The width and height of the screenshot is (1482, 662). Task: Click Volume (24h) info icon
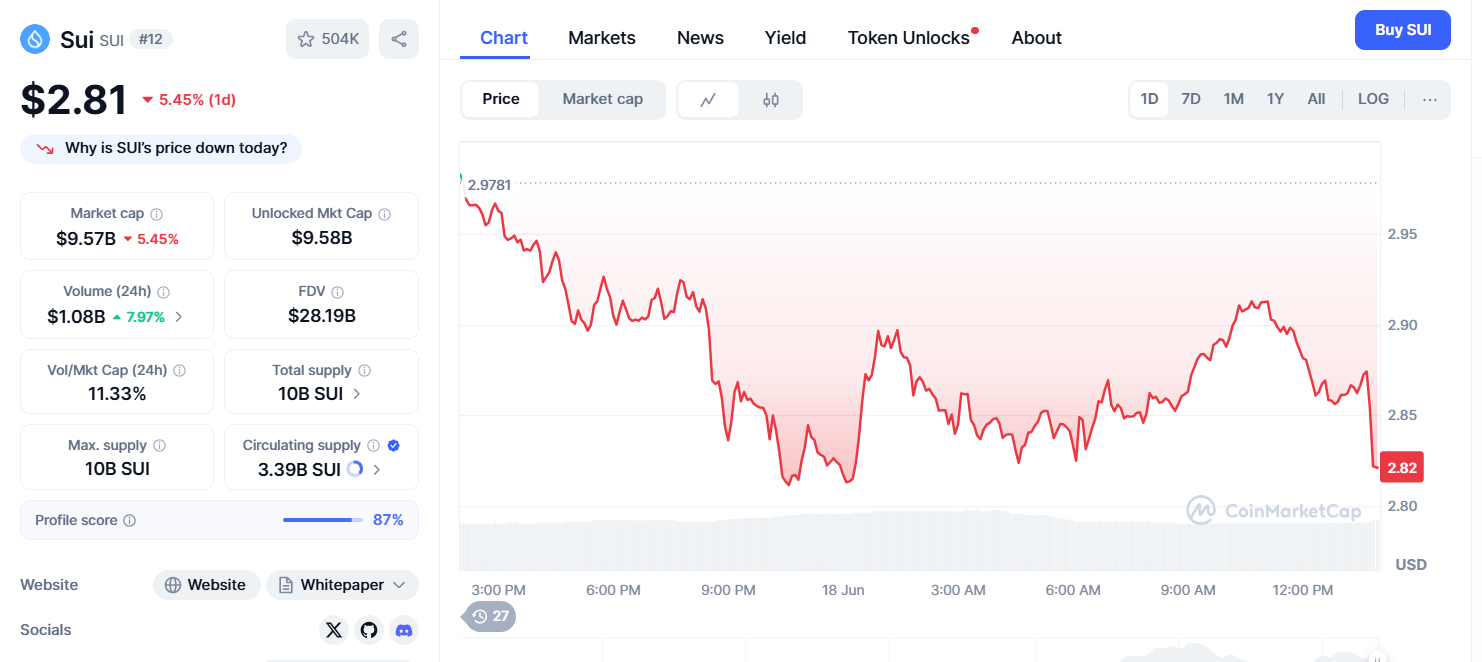(x=164, y=292)
